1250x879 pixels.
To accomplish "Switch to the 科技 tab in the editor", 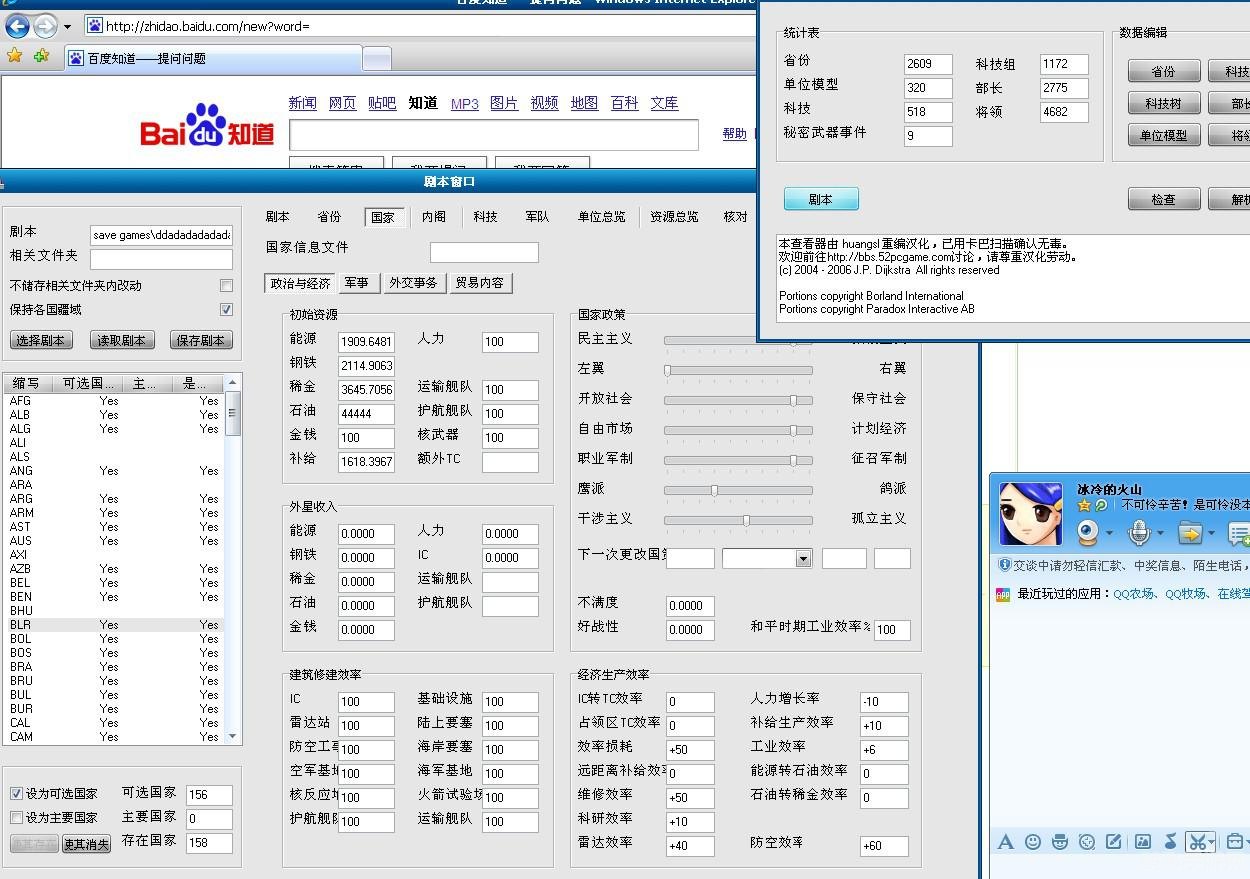I will (x=484, y=216).
